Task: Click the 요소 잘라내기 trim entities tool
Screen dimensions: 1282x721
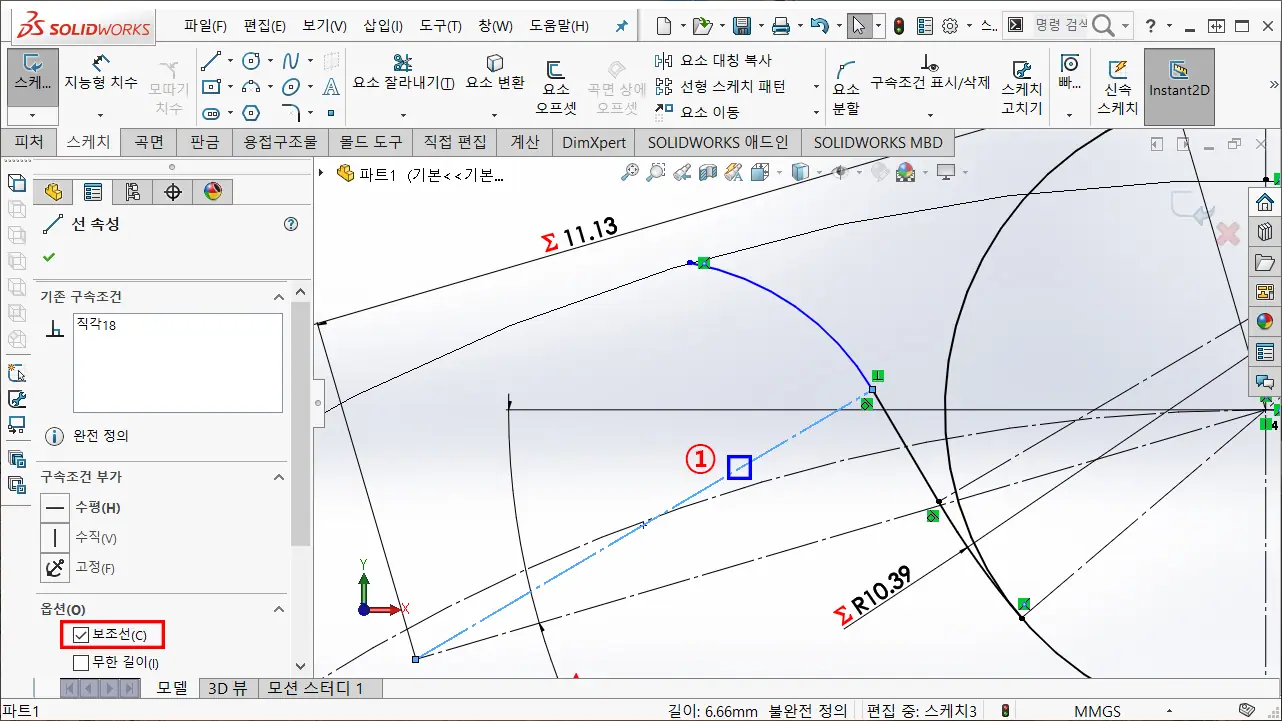Action: pos(403,74)
